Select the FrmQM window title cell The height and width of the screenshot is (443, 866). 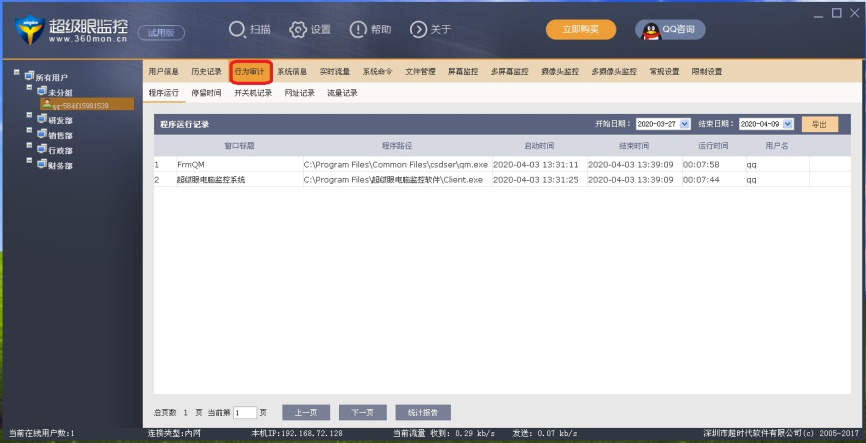pos(240,165)
